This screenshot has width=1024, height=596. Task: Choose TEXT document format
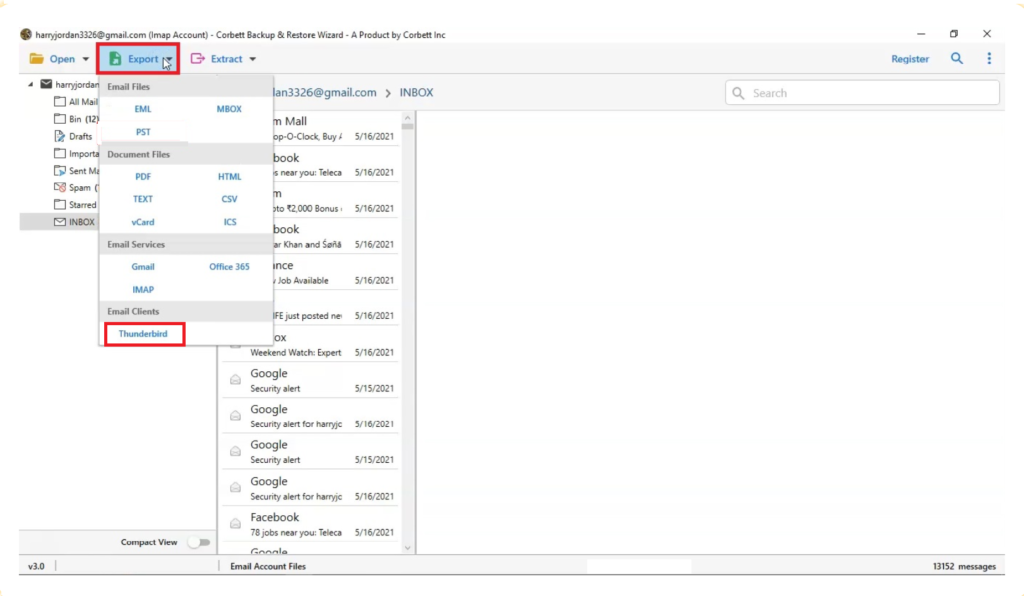pos(143,199)
